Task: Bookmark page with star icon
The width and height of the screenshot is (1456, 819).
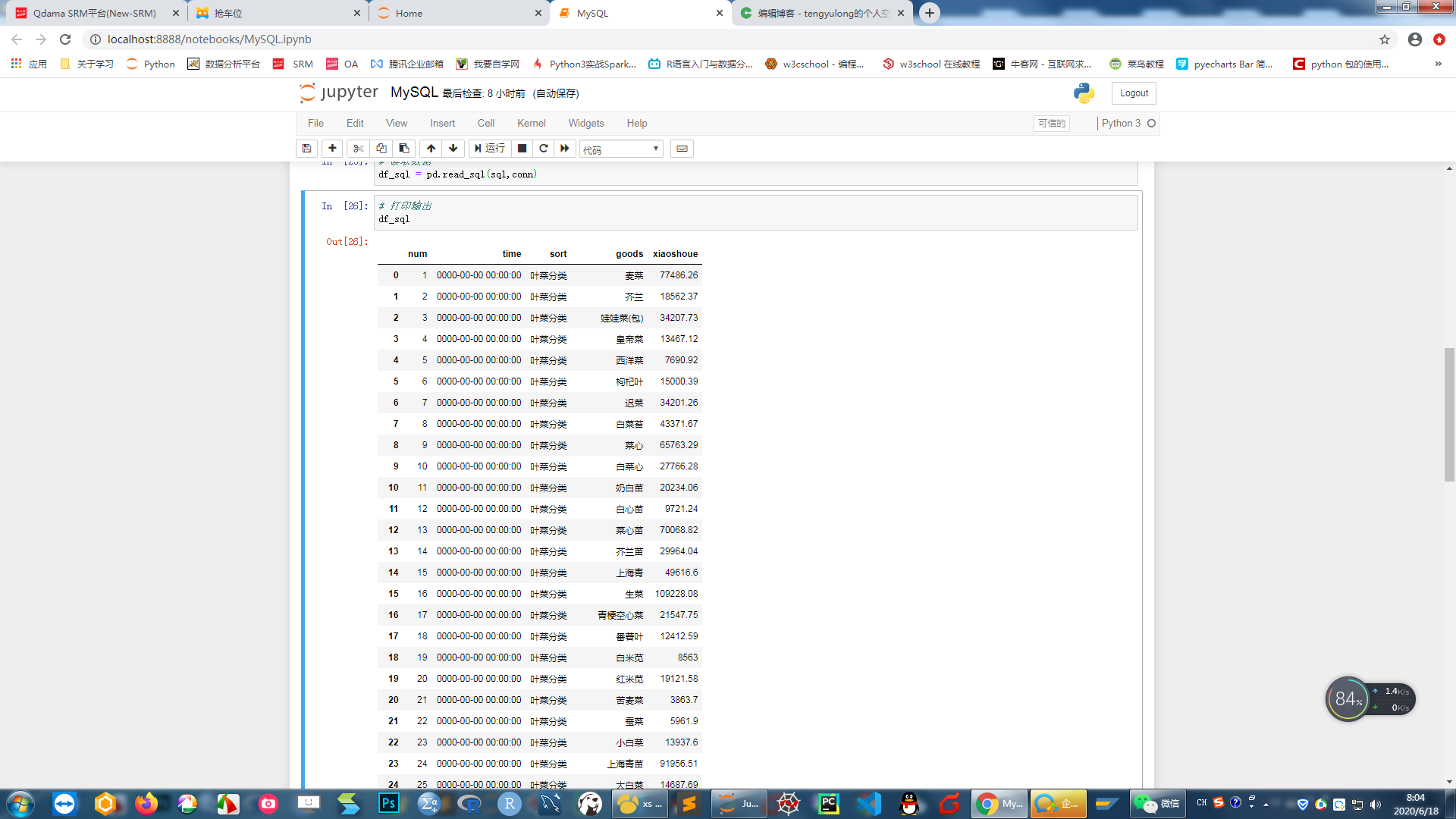Action: tap(1385, 39)
